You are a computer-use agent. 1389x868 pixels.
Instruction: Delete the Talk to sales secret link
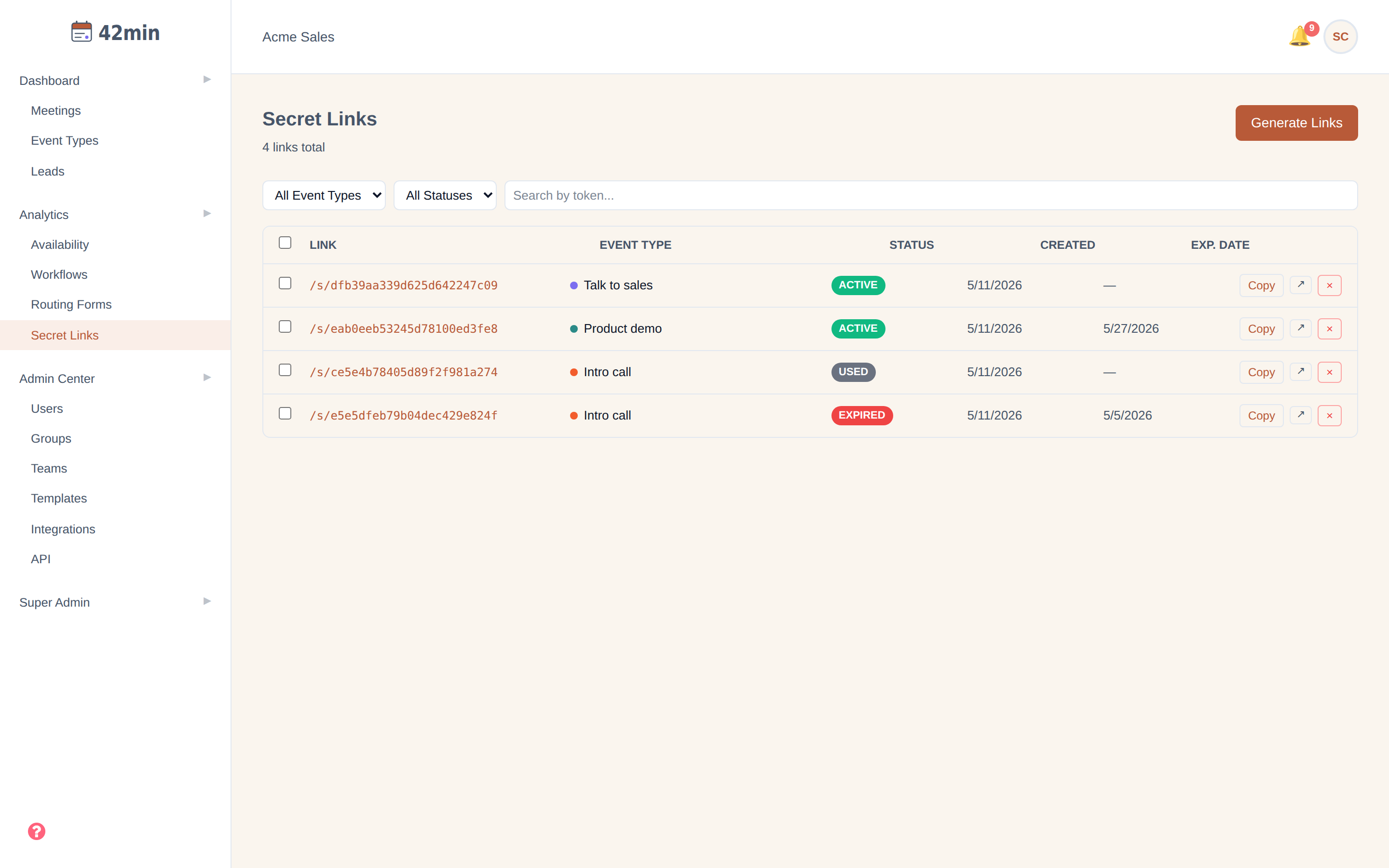click(1329, 285)
